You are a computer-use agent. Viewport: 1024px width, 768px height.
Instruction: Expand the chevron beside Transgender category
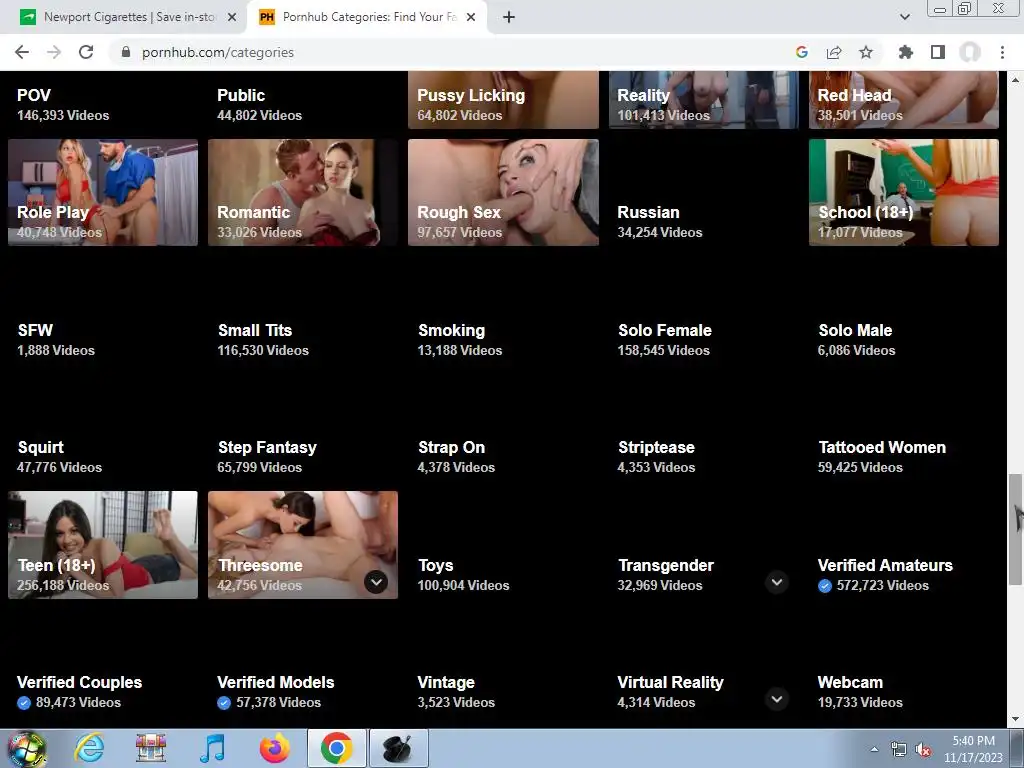776,582
